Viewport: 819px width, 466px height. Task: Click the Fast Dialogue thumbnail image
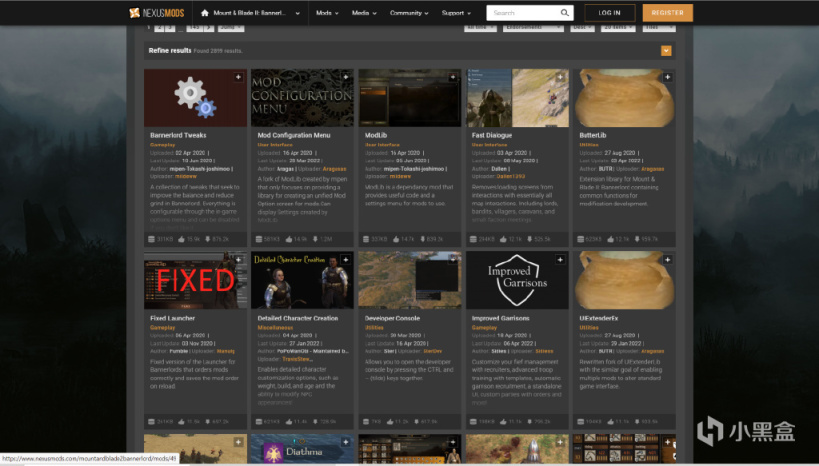[517, 98]
